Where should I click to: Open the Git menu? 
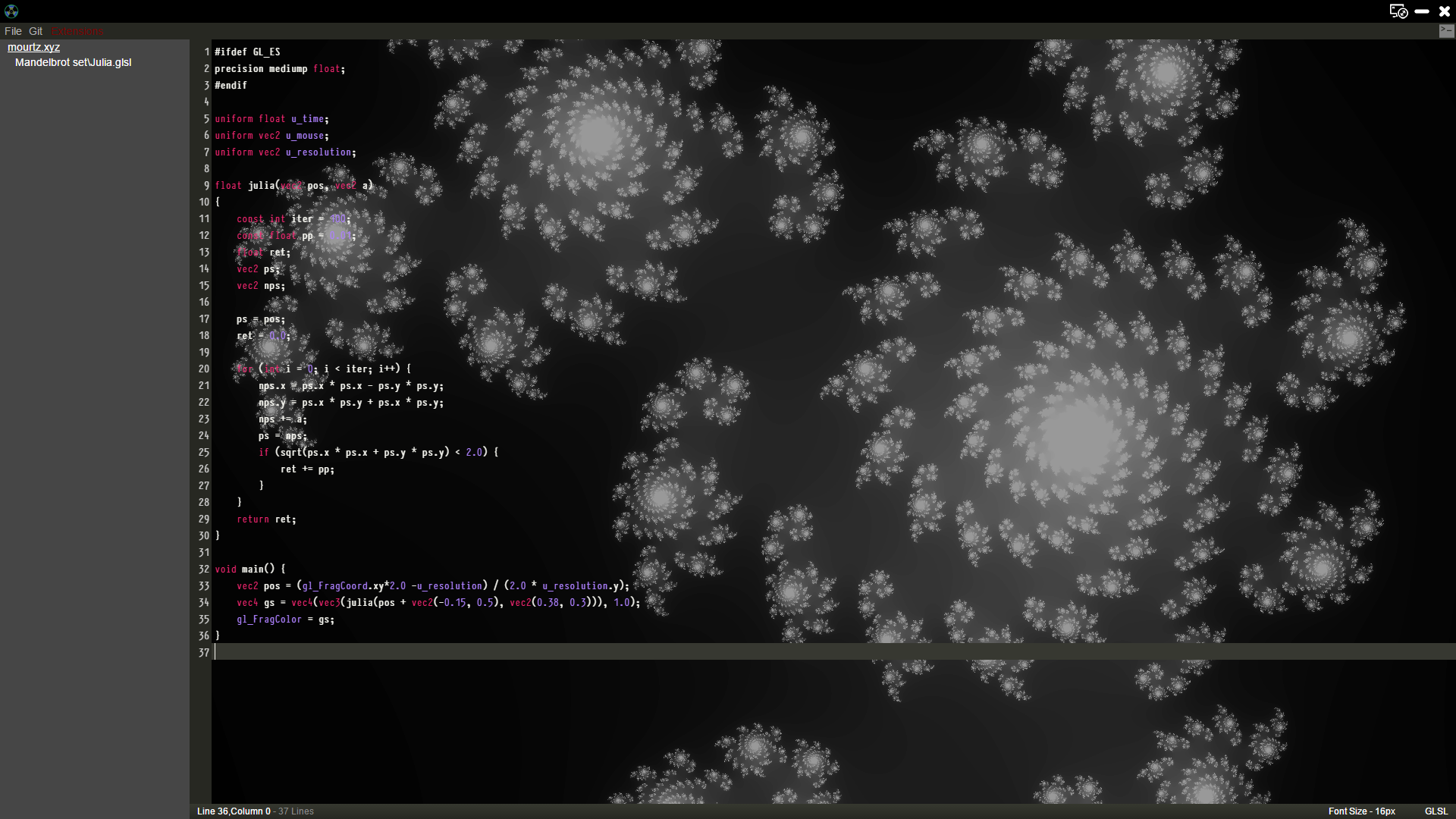pos(36,31)
